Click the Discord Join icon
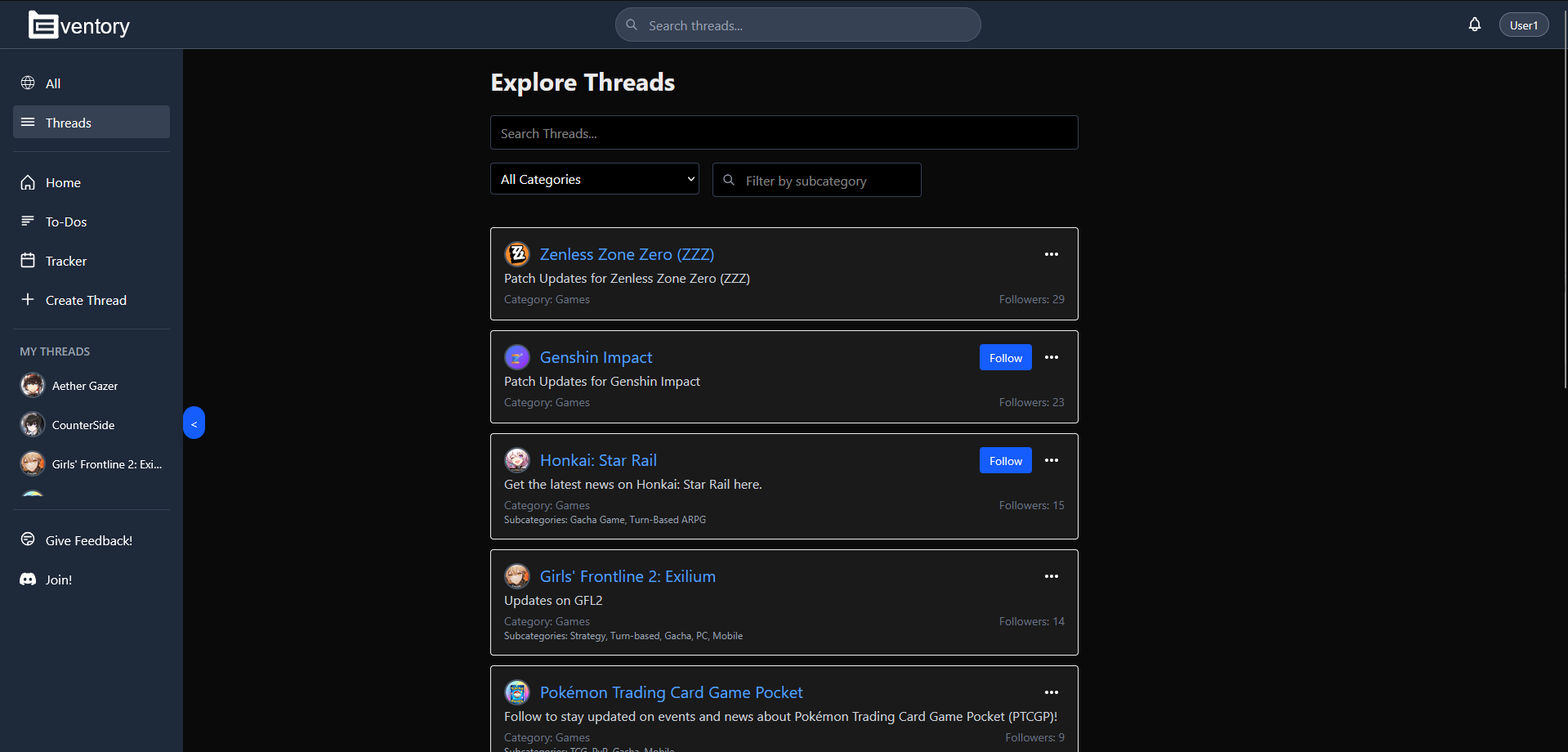This screenshot has width=1568, height=752. [x=28, y=579]
